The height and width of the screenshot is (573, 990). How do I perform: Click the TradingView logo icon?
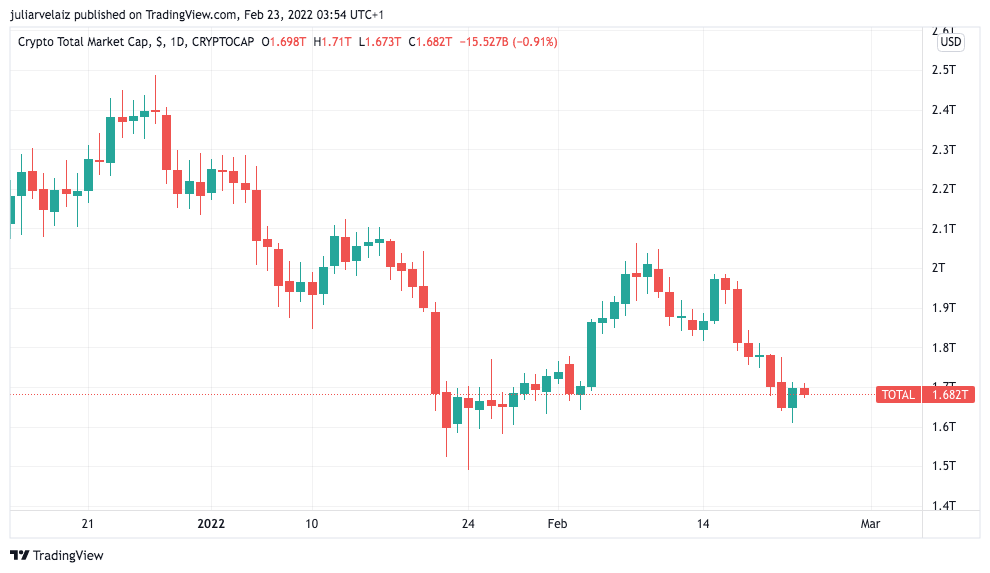(x=20, y=555)
